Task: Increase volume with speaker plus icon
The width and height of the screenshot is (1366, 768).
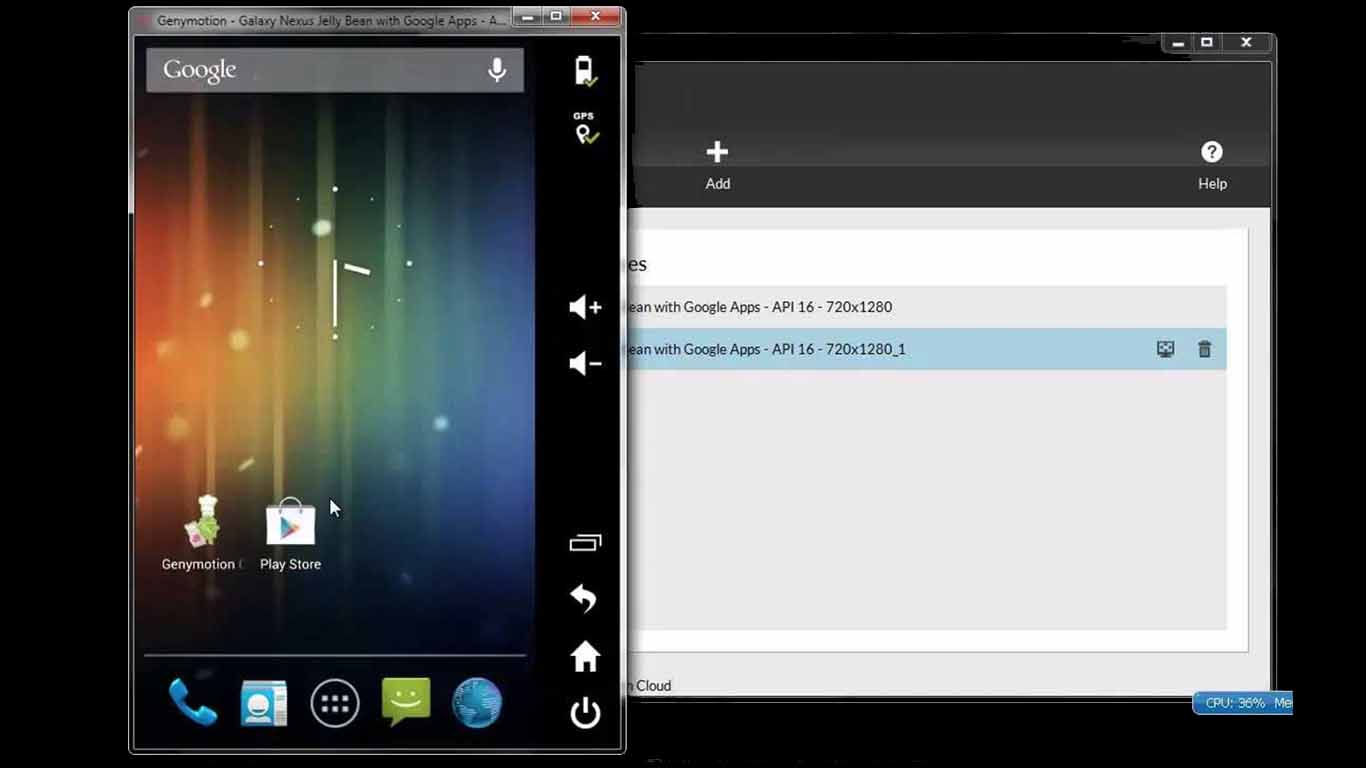Action: 585,307
